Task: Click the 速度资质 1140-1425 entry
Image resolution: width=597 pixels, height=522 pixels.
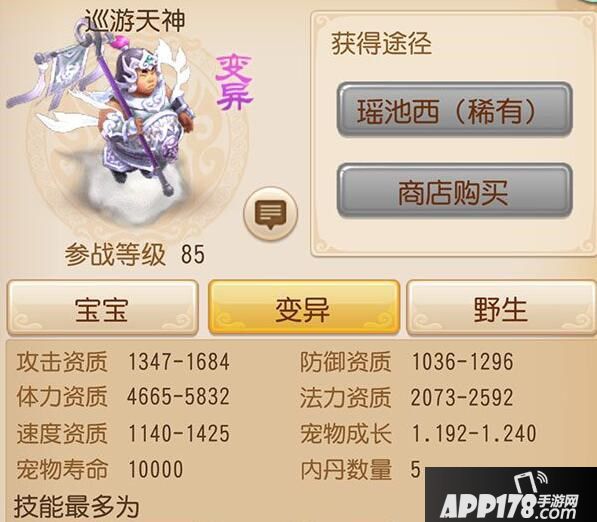Action: click(x=123, y=433)
